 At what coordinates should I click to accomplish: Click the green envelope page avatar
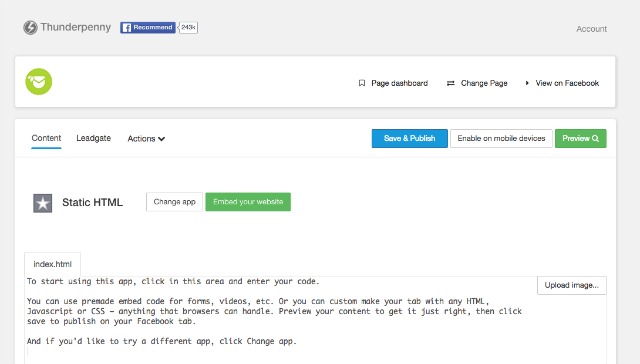coord(39,82)
